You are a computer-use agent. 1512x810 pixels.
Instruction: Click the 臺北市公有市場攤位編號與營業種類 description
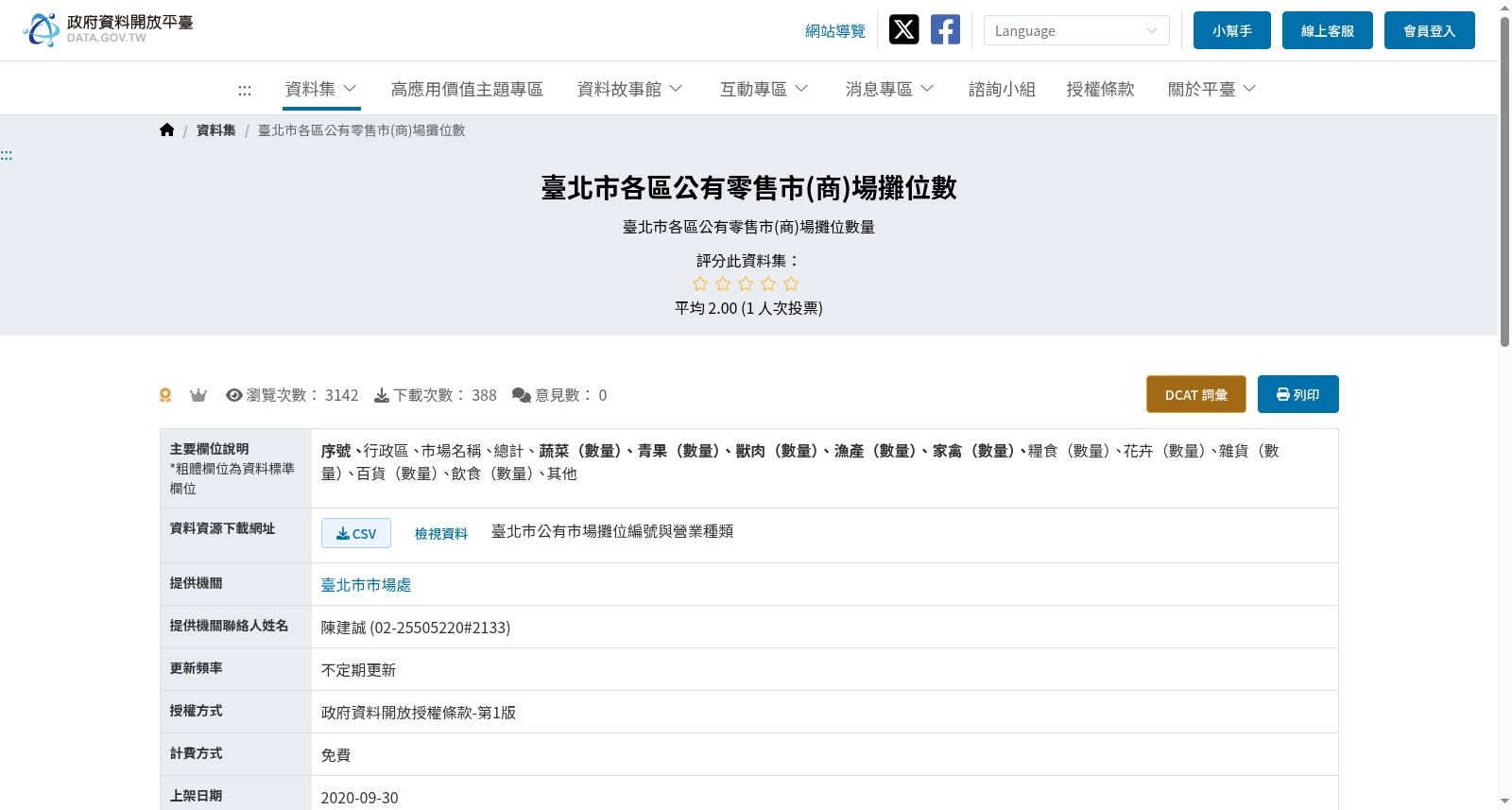pos(612,531)
